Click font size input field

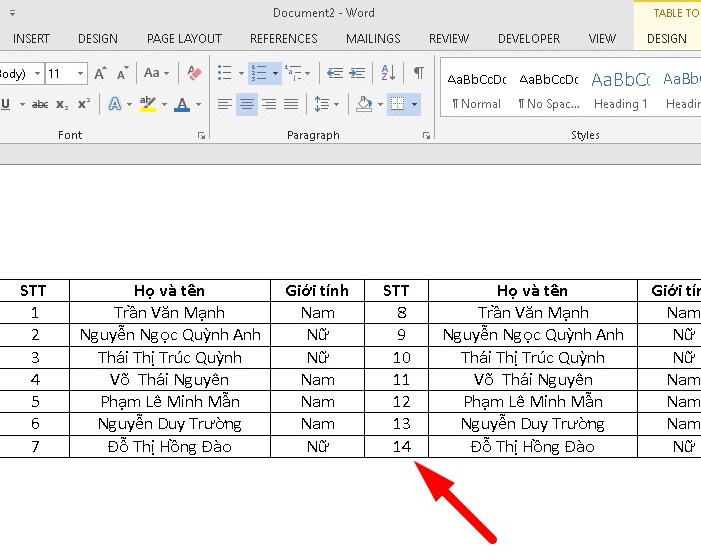pyautogui.click(x=60, y=73)
